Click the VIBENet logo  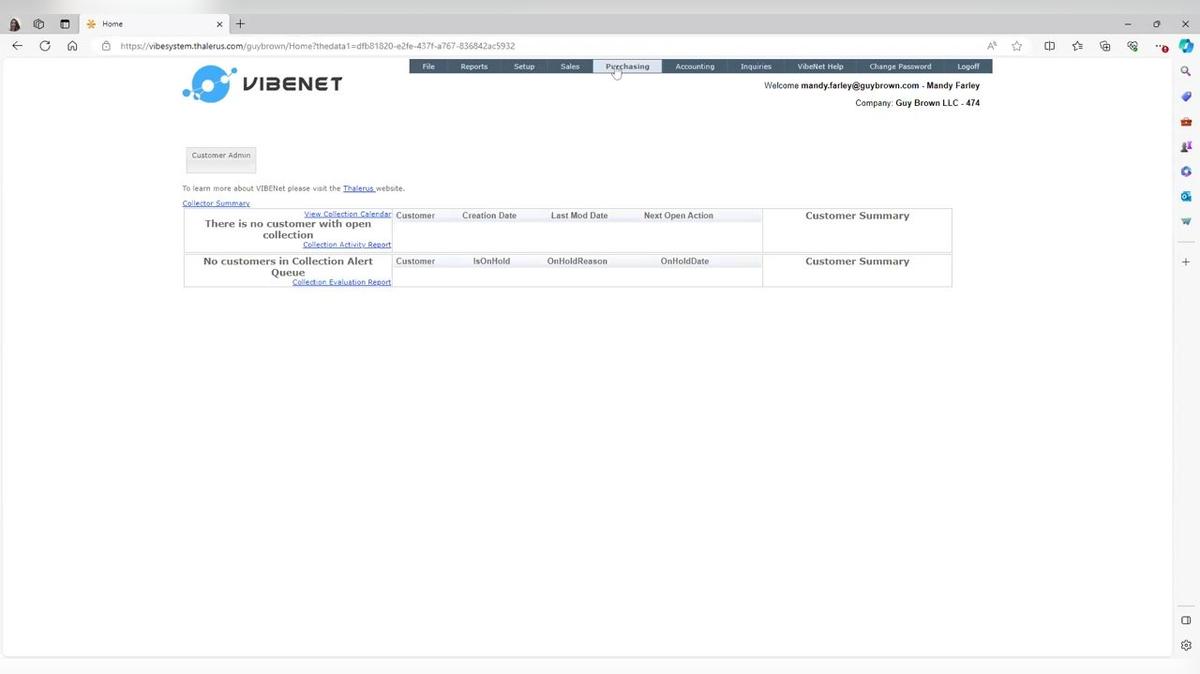(x=262, y=84)
